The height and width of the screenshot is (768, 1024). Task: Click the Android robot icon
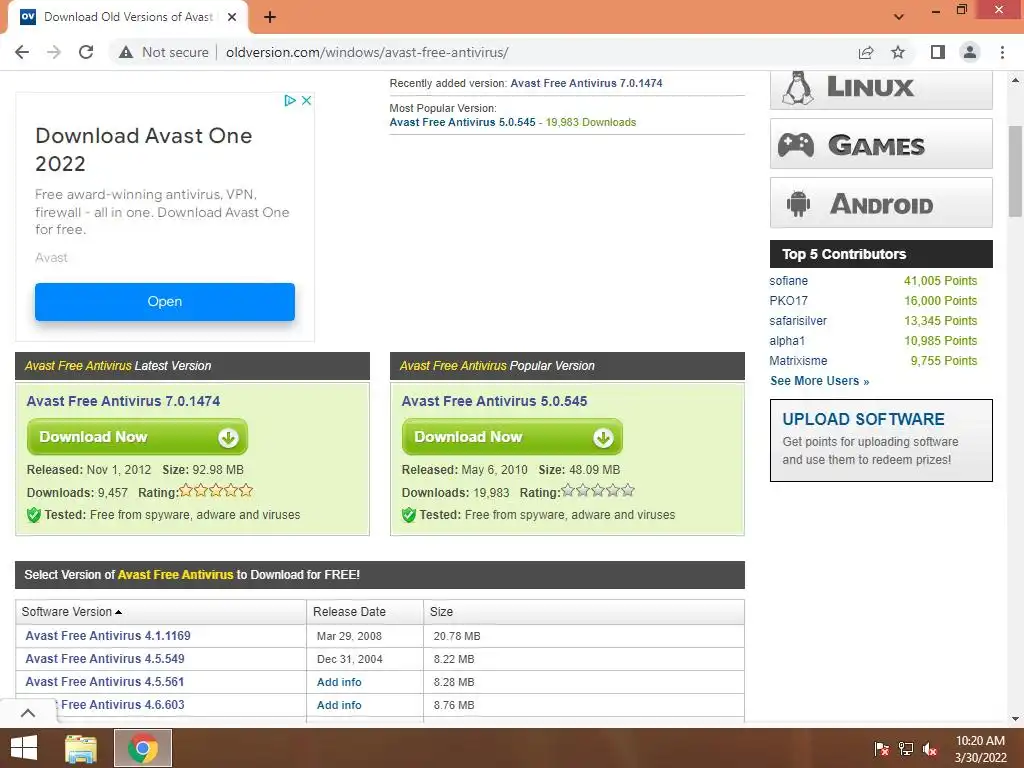[798, 203]
